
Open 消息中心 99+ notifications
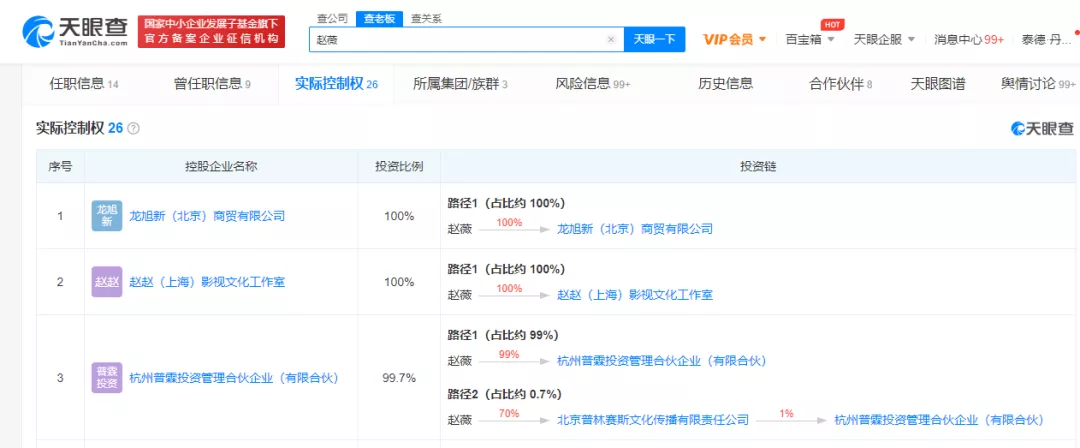pos(968,39)
